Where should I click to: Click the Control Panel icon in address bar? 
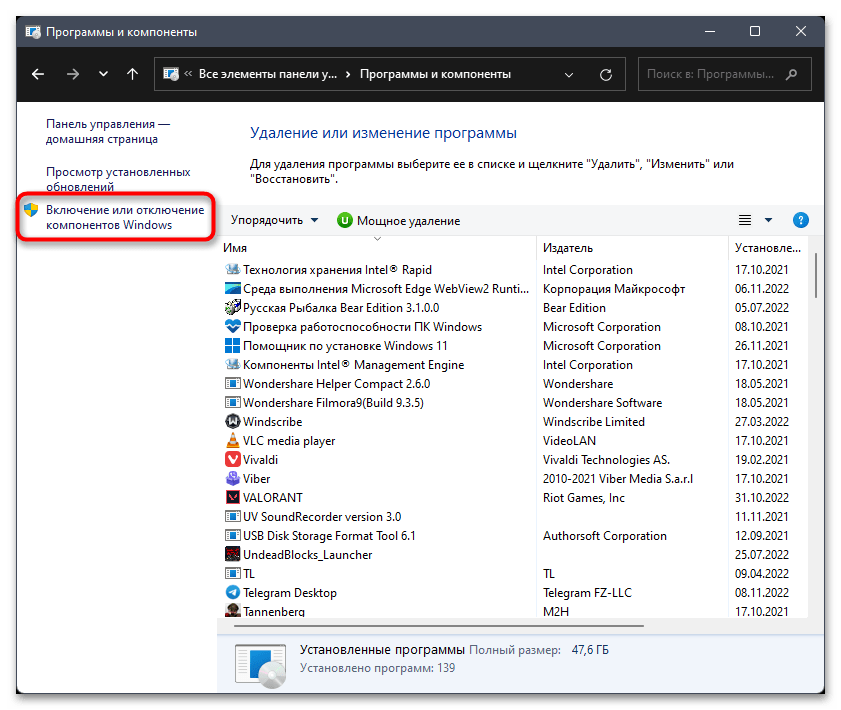[x=171, y=74]
